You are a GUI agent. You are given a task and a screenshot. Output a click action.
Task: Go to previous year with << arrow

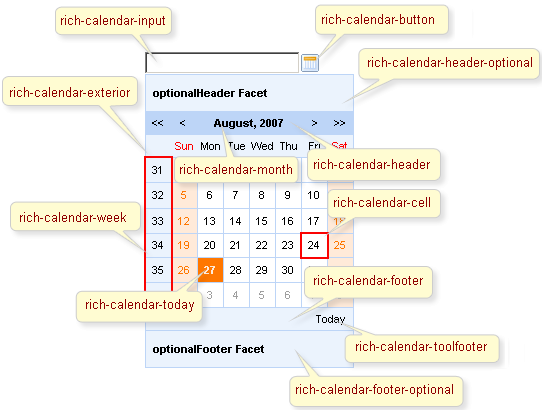click(x=157, y=123)
